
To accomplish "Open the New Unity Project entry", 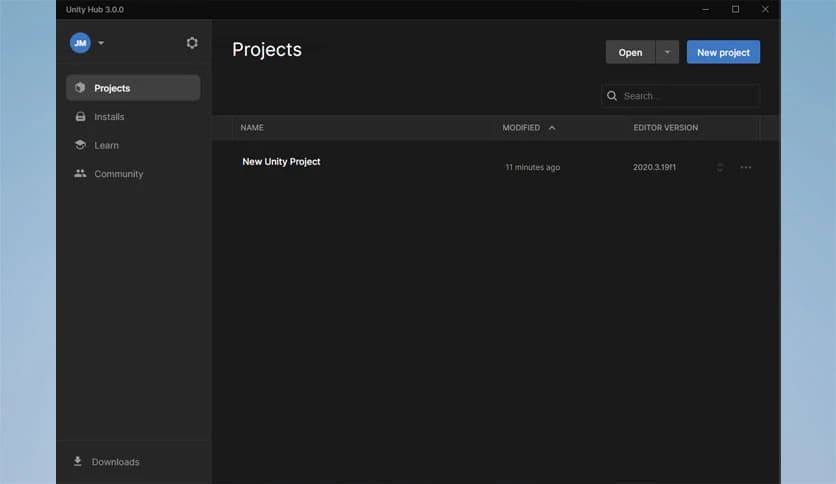I will 281,162.
